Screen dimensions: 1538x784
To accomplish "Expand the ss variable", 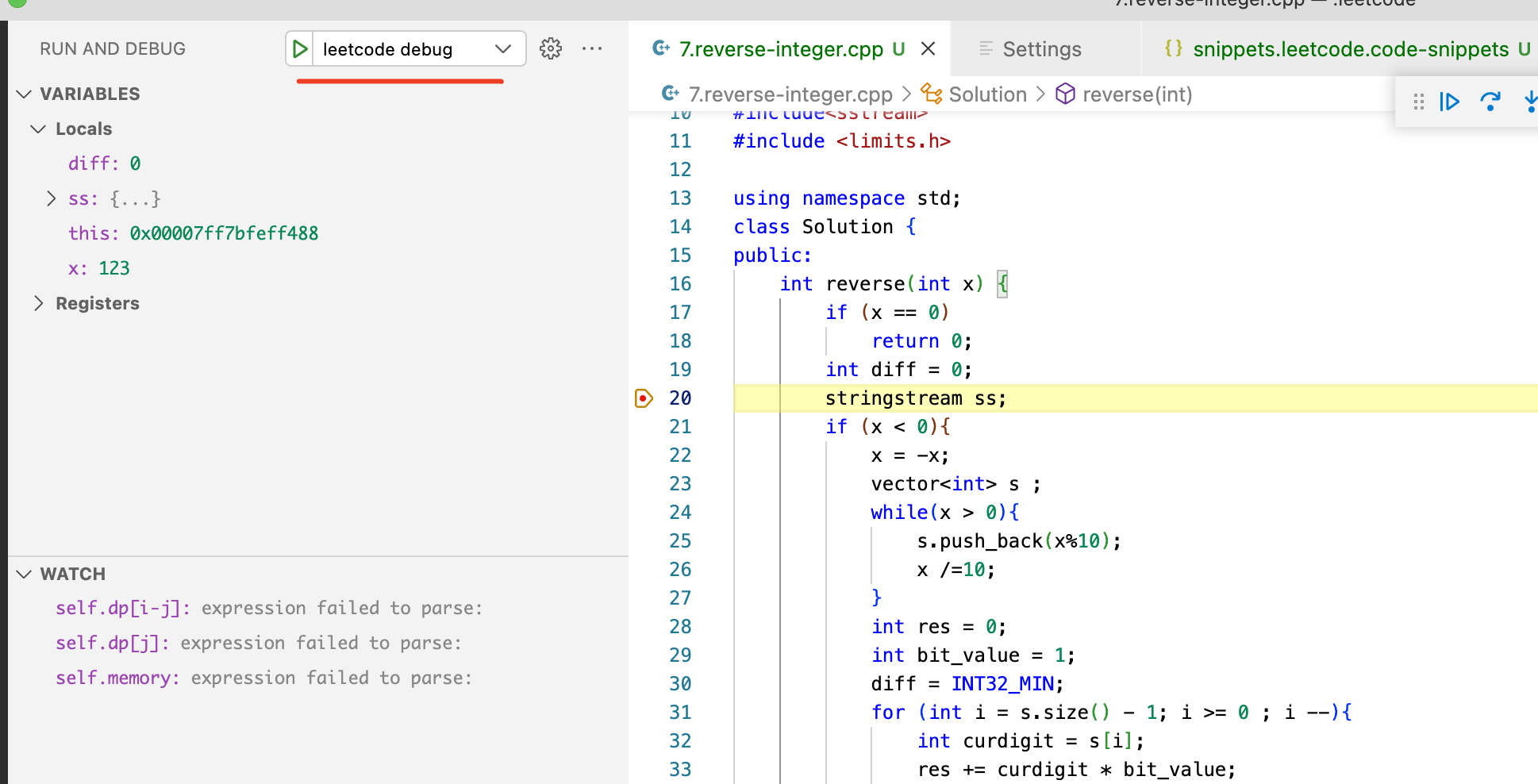I will coord(51,198).
